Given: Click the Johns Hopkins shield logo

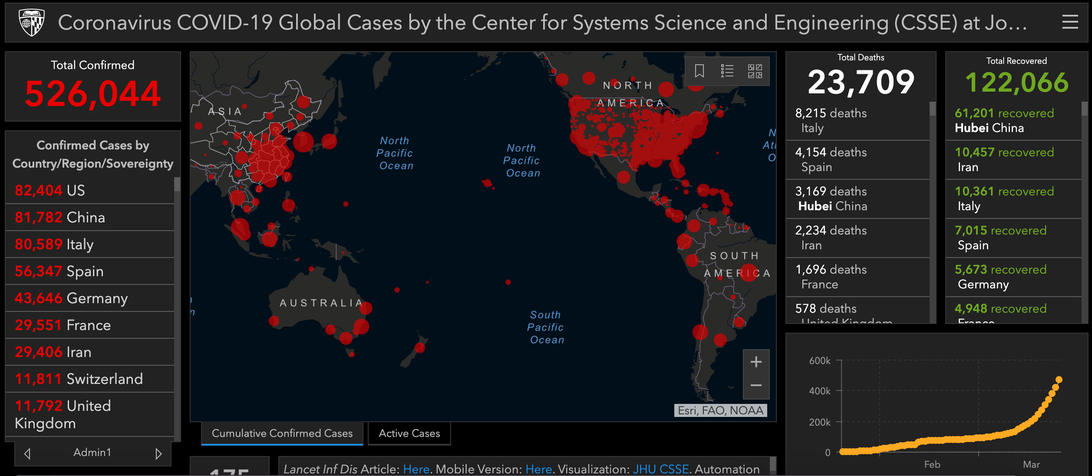Looking at the screenshot, I should click(x=31, y=22).
